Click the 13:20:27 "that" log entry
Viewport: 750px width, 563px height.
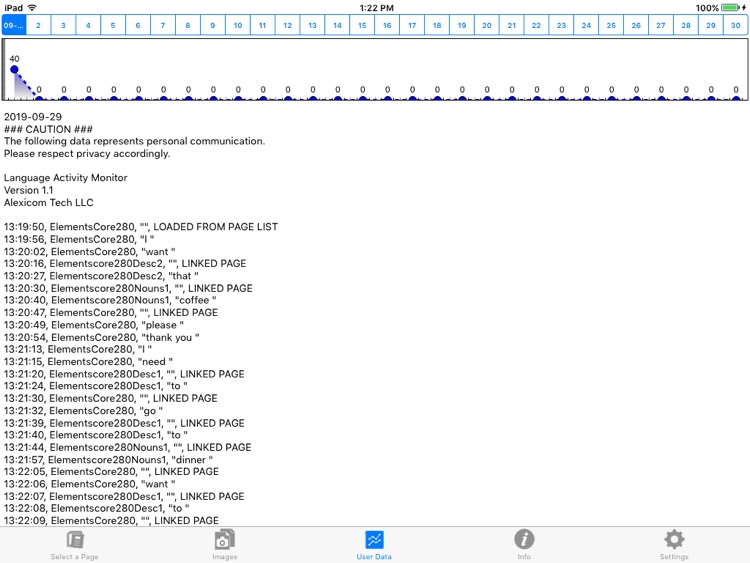point(101,276)
